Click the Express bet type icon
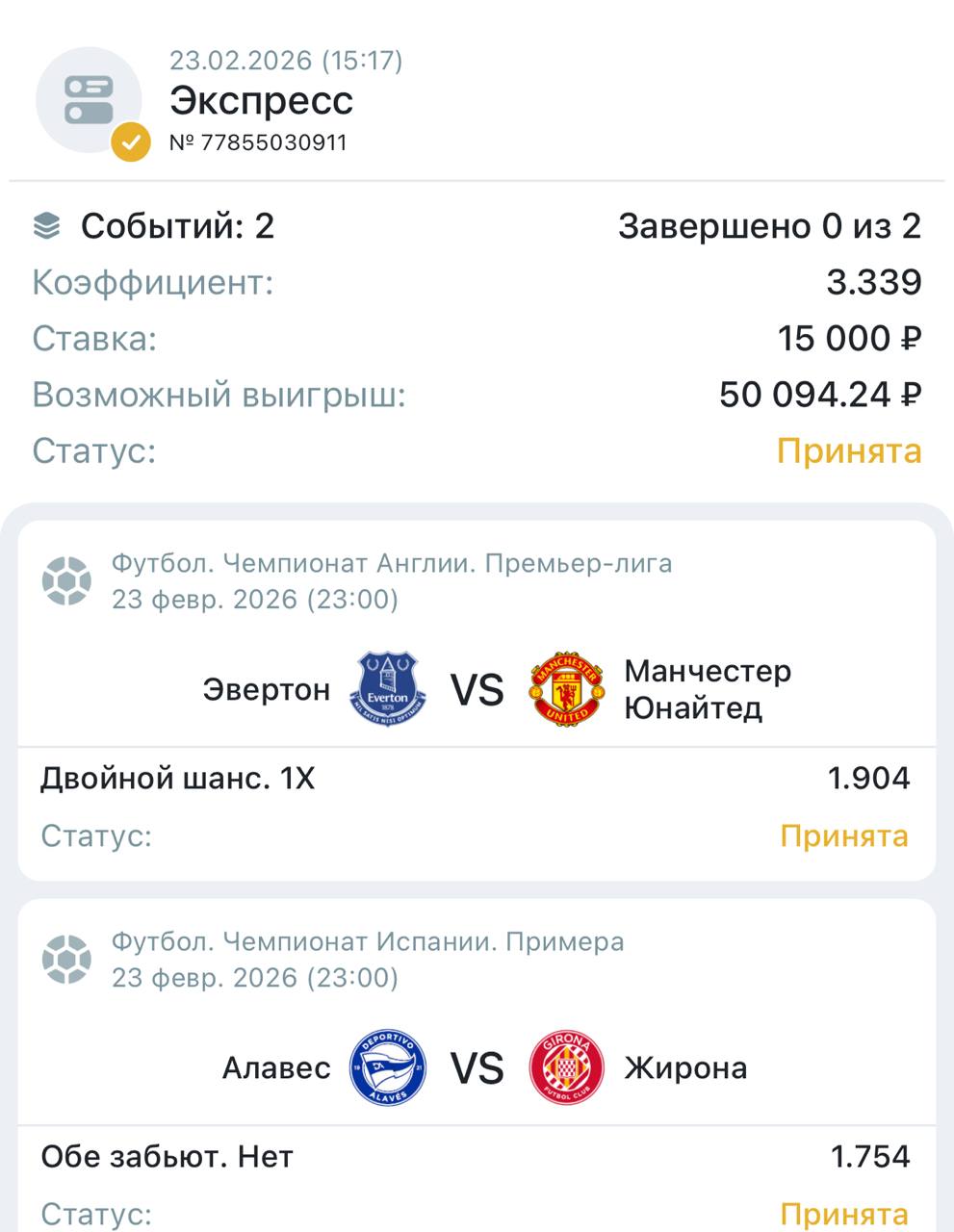954x1232 pixels. click(x=89, y=100)
